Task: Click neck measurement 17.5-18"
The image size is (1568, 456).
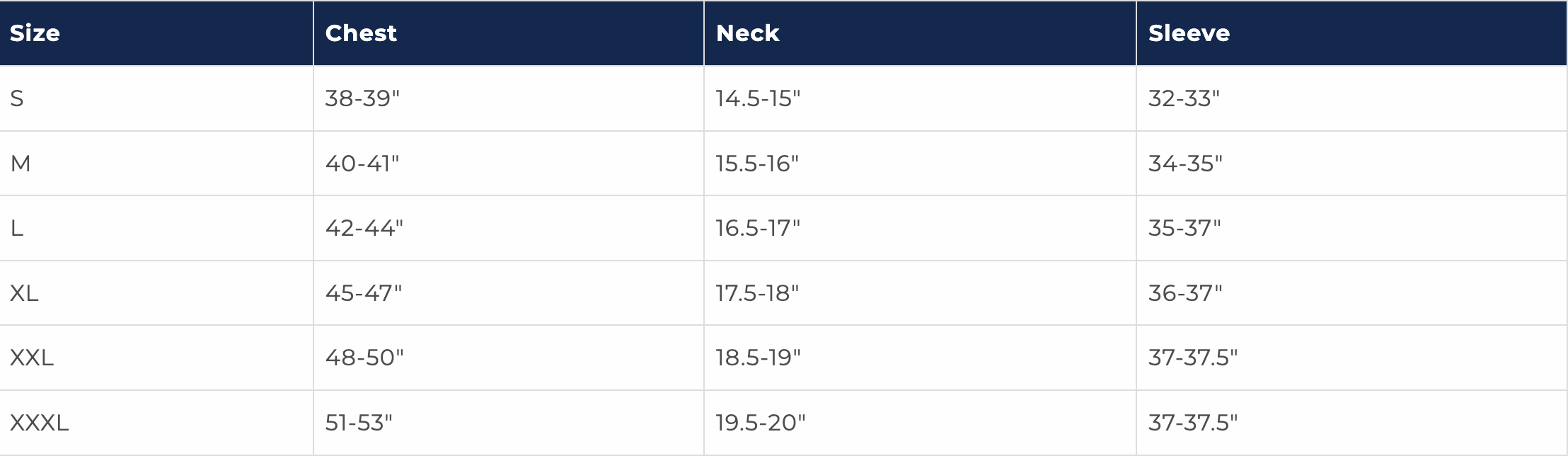Action: coord(757,293)
